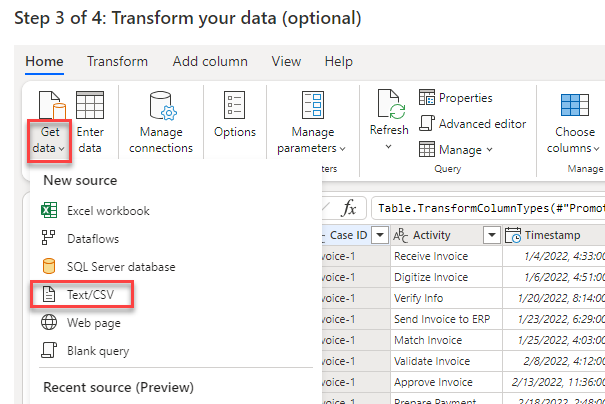Click the Send Invoice to ERP cell
Viewport: 605px width, 404px height.
pos(446,319)
